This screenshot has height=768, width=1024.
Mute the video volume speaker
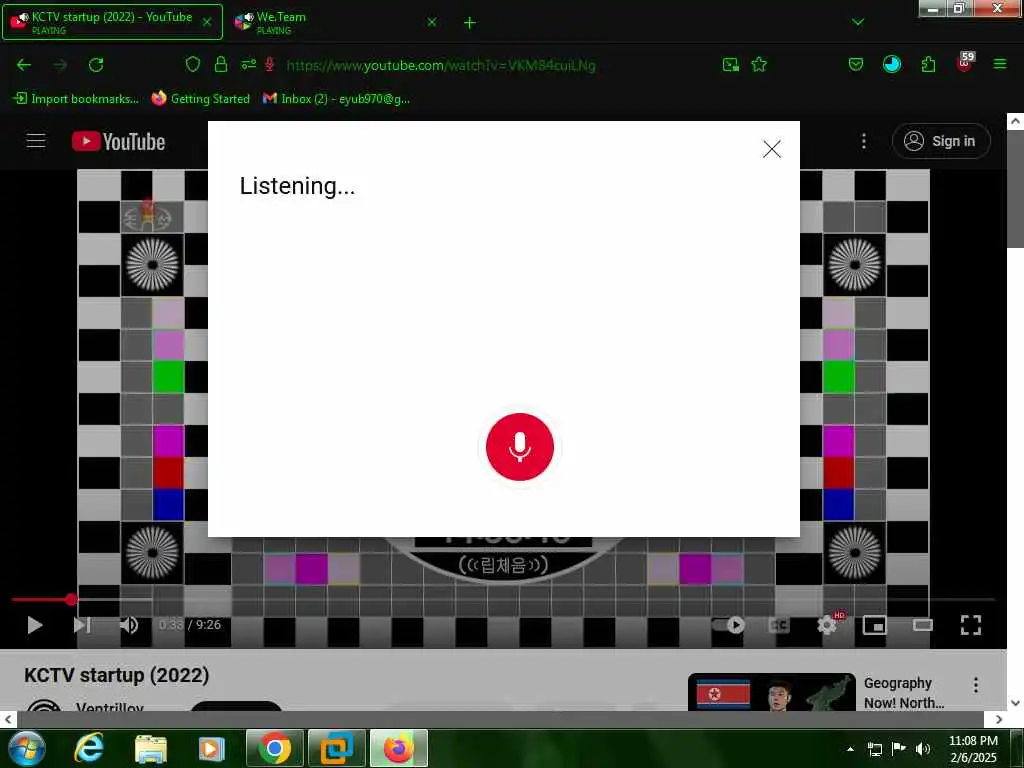129,625
